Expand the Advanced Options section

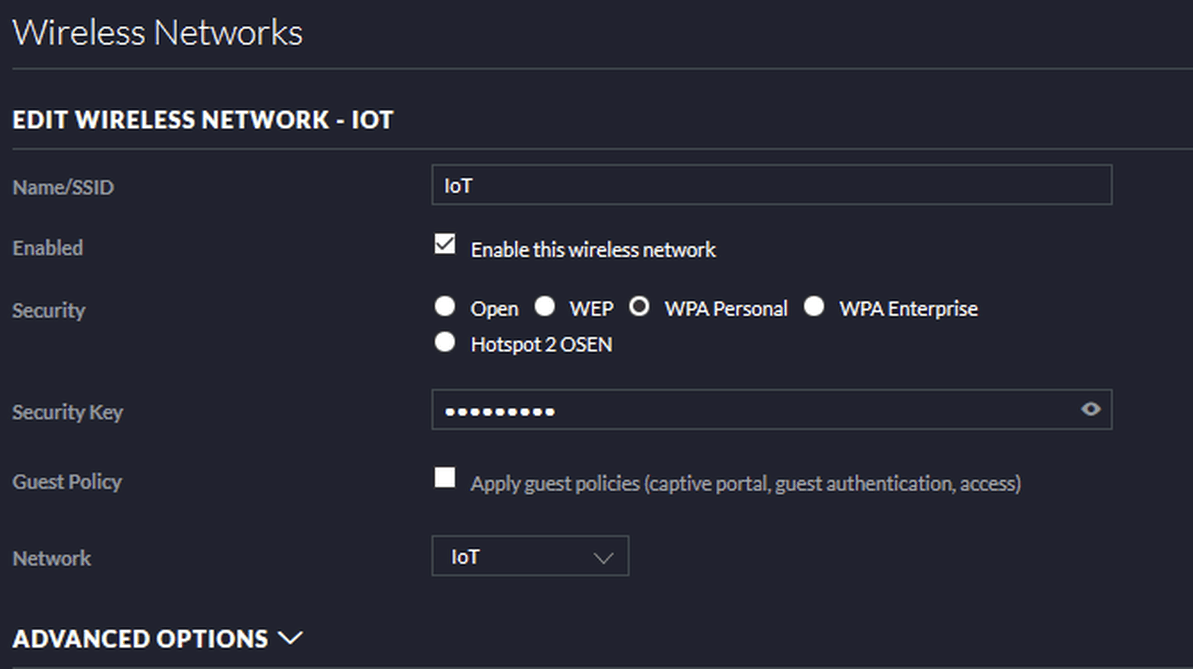[x=157, y=638]
